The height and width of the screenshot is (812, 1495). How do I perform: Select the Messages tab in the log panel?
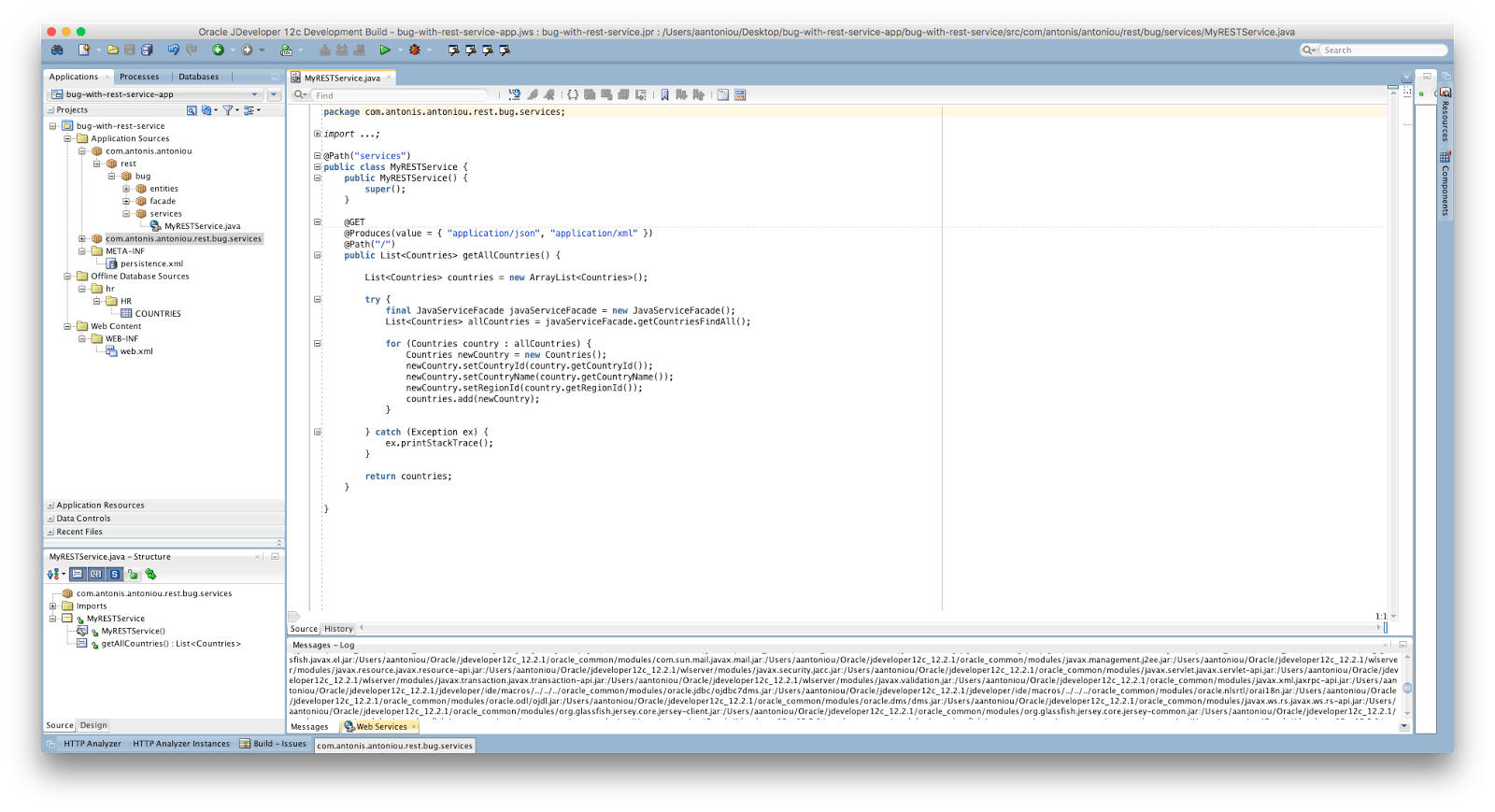(x=309, y=727)
